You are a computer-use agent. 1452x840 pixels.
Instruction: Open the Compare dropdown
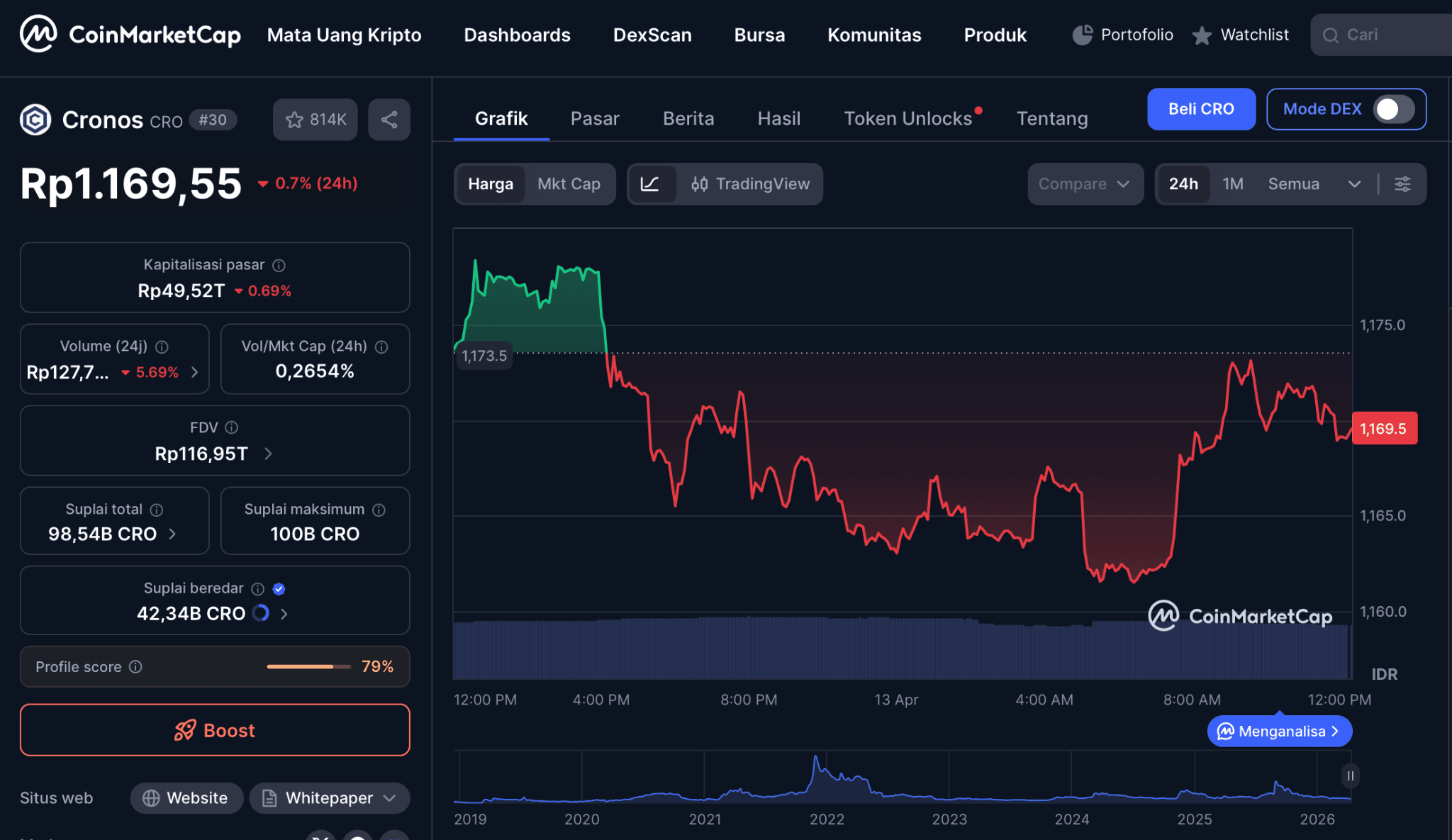coord(1084,184)
